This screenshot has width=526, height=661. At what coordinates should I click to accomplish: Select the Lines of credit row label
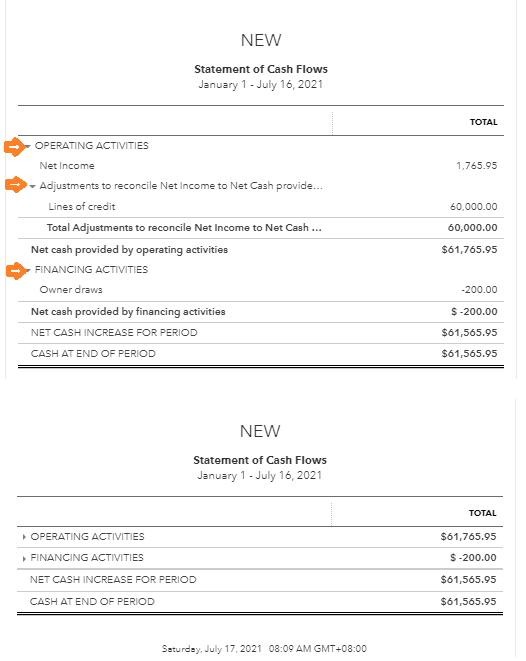point(82,207)
